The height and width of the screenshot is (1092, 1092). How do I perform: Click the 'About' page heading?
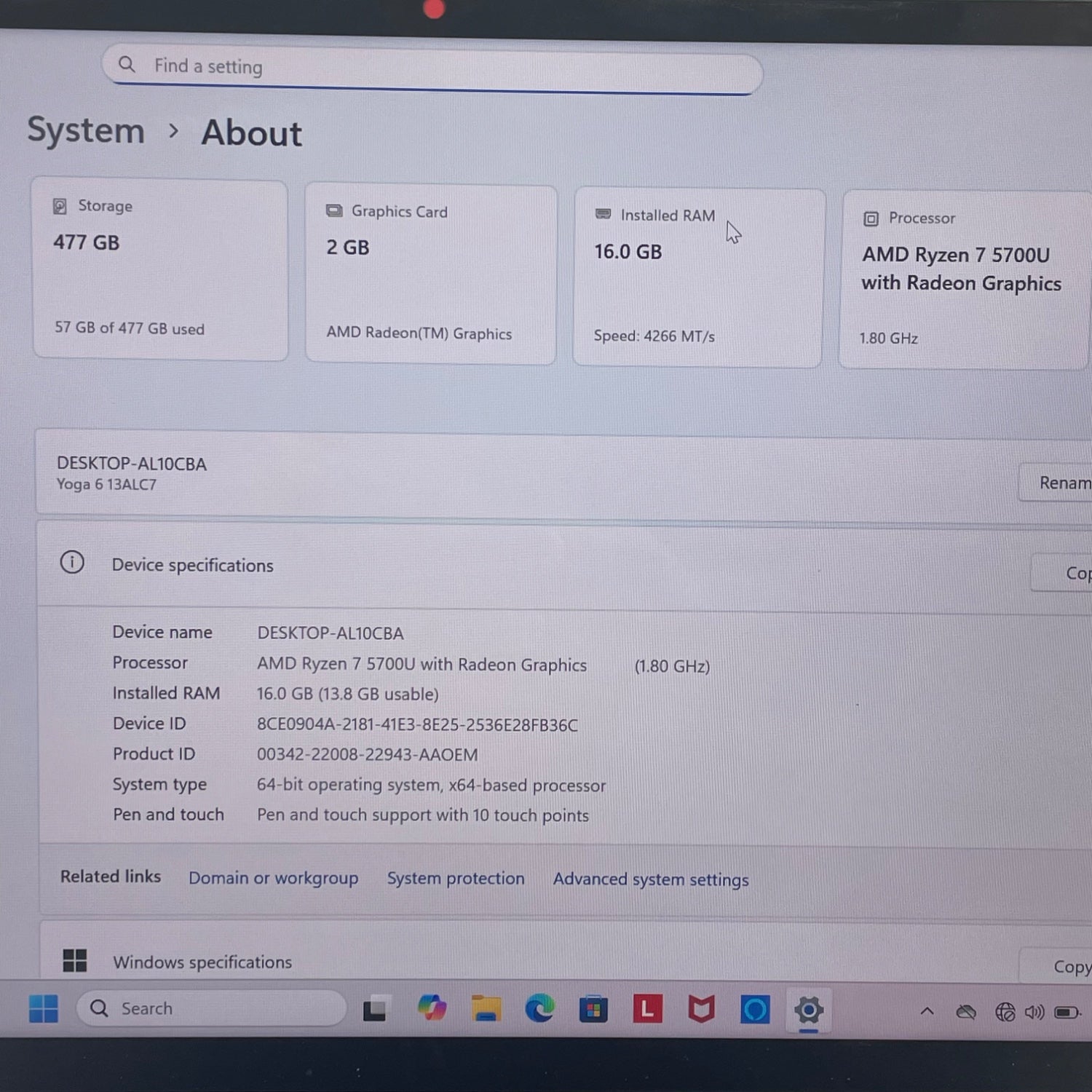coord(252,133)
